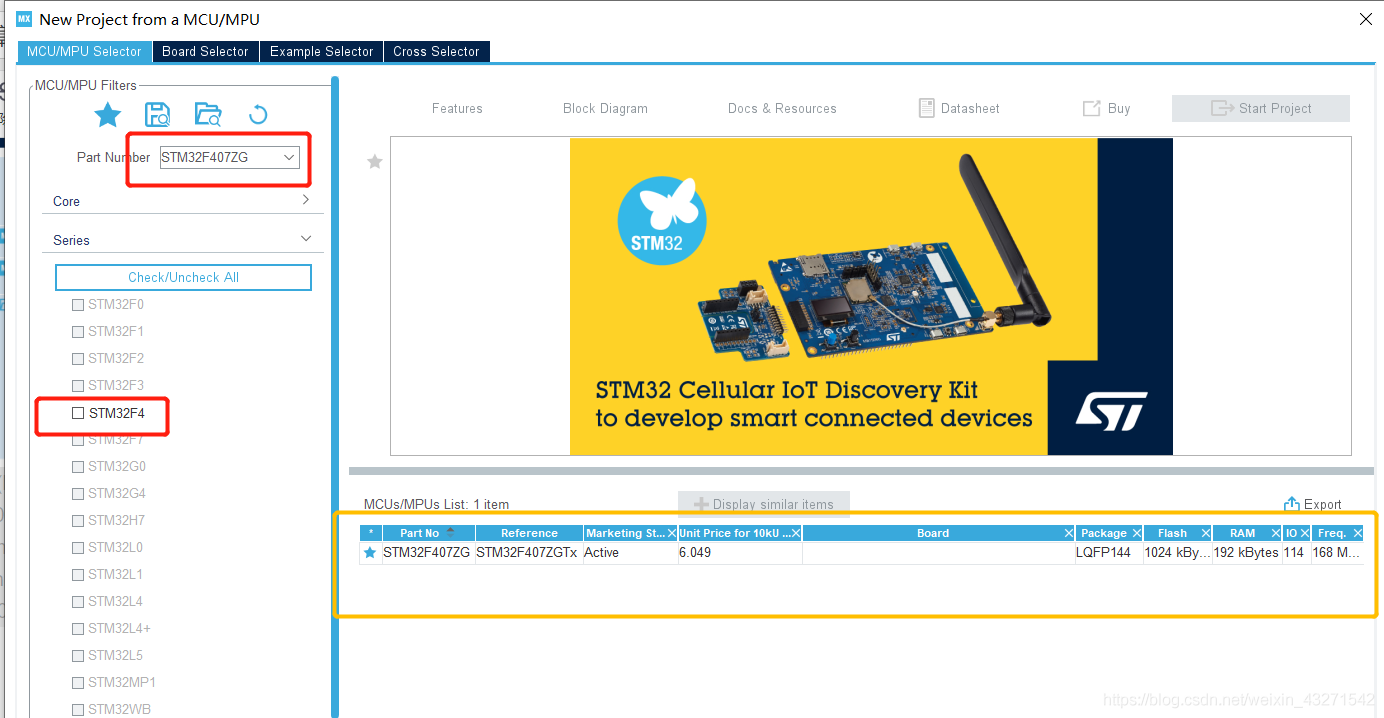Image resolution: width=1384 pixels, height=718 pixels.
Task: Switch to the Example Selector tab
Action: click(x=321, y=51)
